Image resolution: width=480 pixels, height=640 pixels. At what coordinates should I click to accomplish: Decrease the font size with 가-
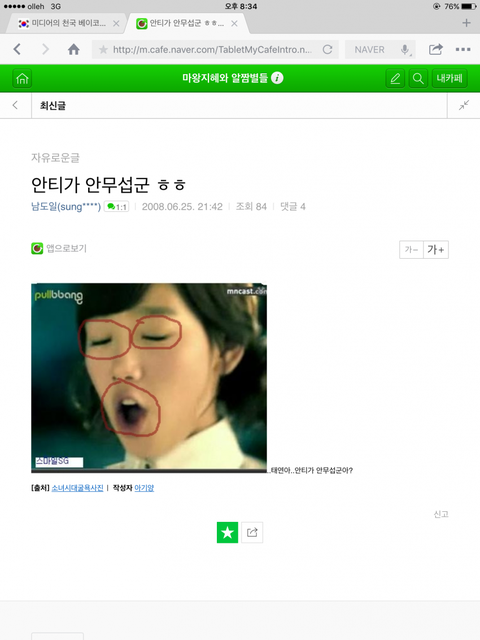point(411,249)
